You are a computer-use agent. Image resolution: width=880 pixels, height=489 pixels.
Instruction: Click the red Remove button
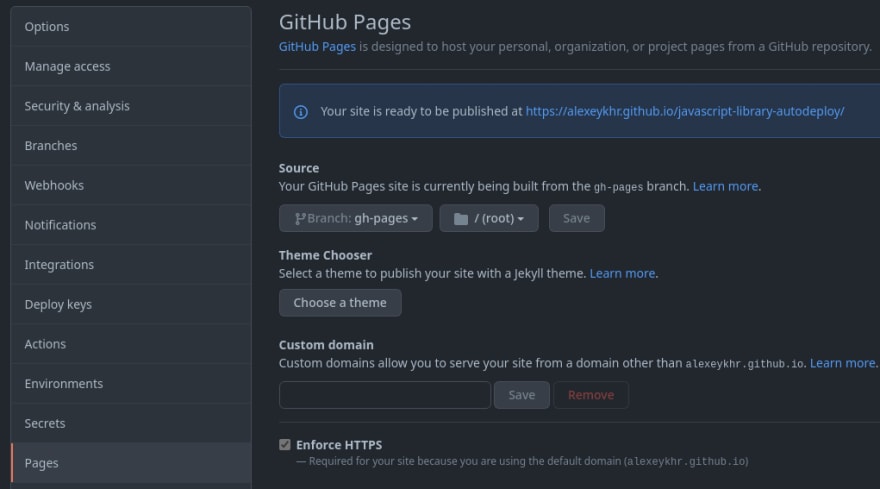(x=591, y=395)
